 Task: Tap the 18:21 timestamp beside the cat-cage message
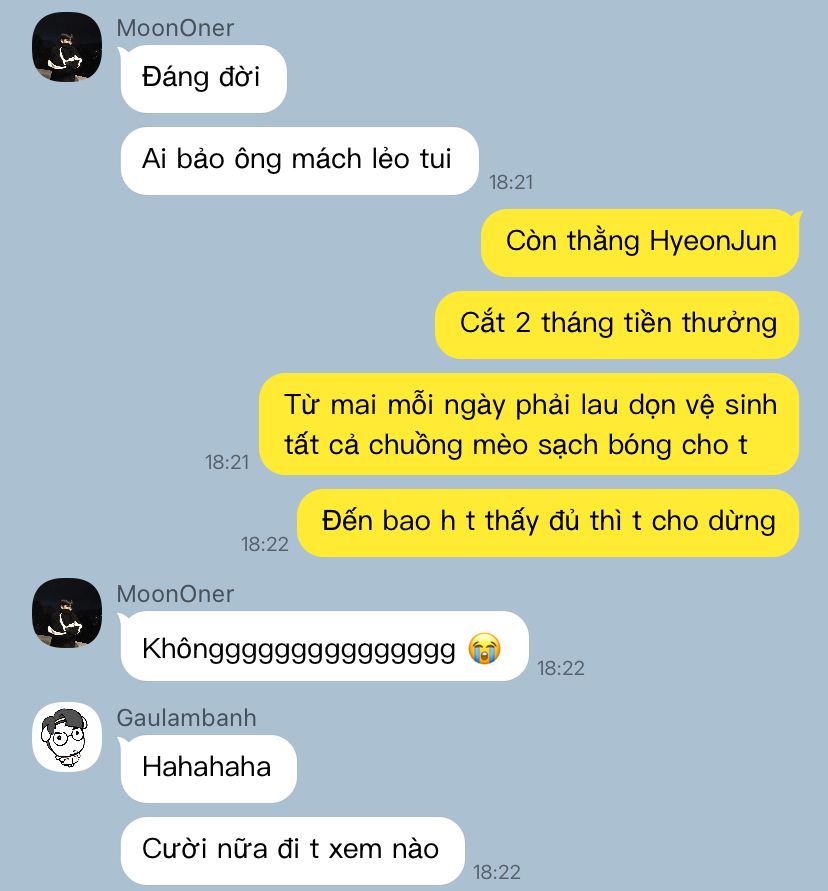click(x=227, y=463)
